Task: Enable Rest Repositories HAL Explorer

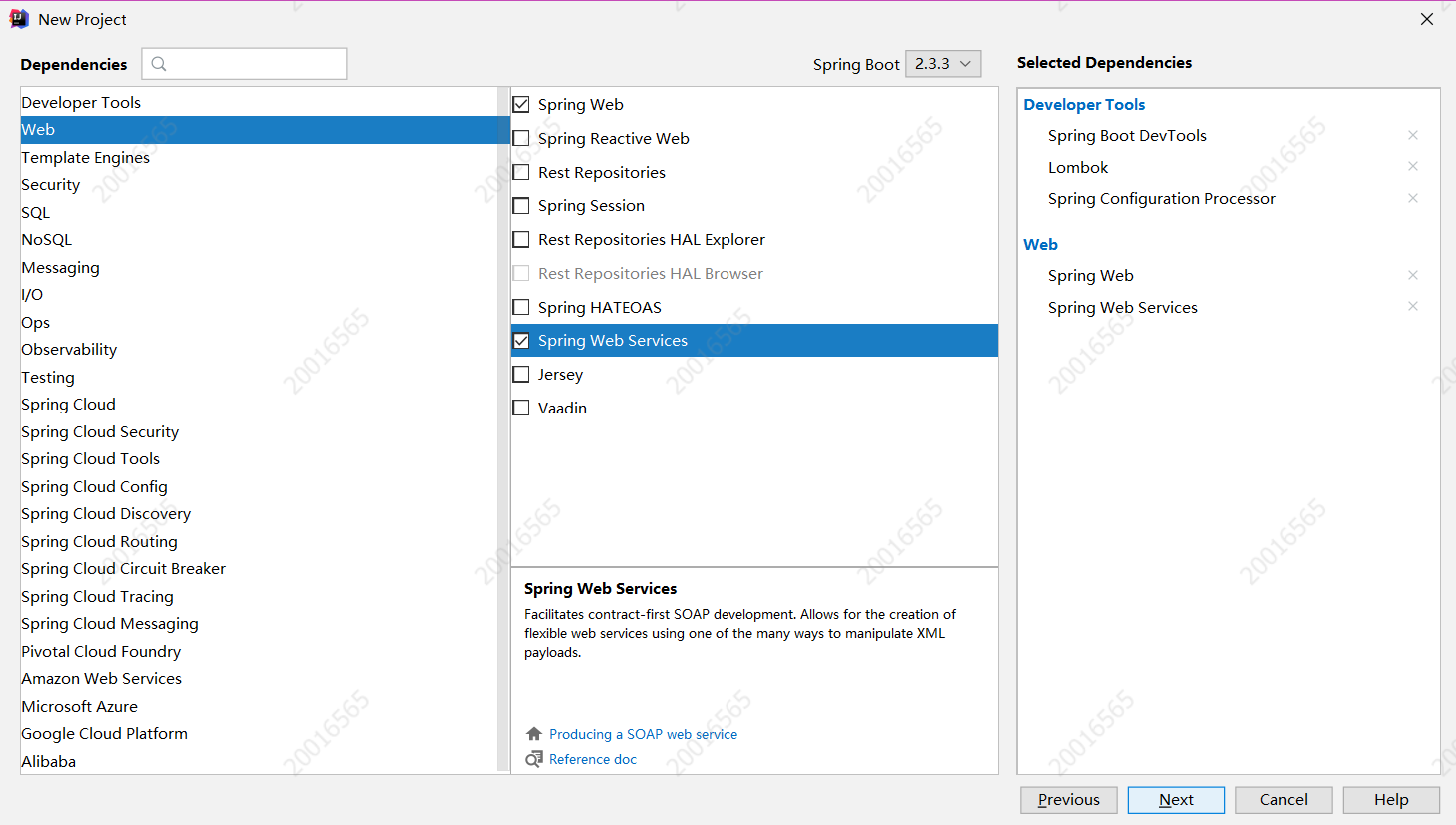Action: pyautogui.click(x=521, y=239)
